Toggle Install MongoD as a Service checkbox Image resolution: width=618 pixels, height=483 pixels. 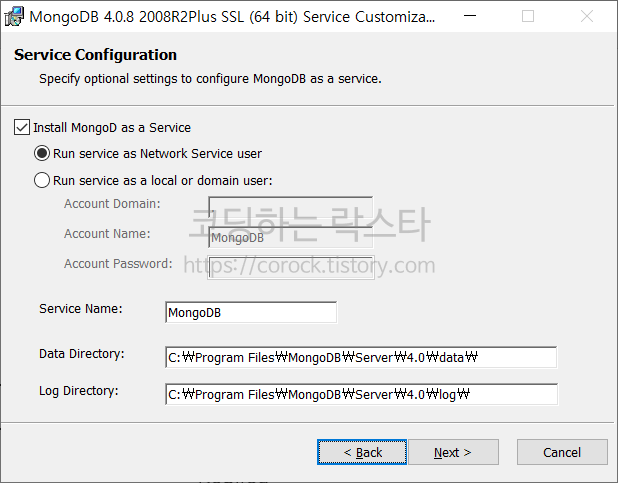click(22, 127)
